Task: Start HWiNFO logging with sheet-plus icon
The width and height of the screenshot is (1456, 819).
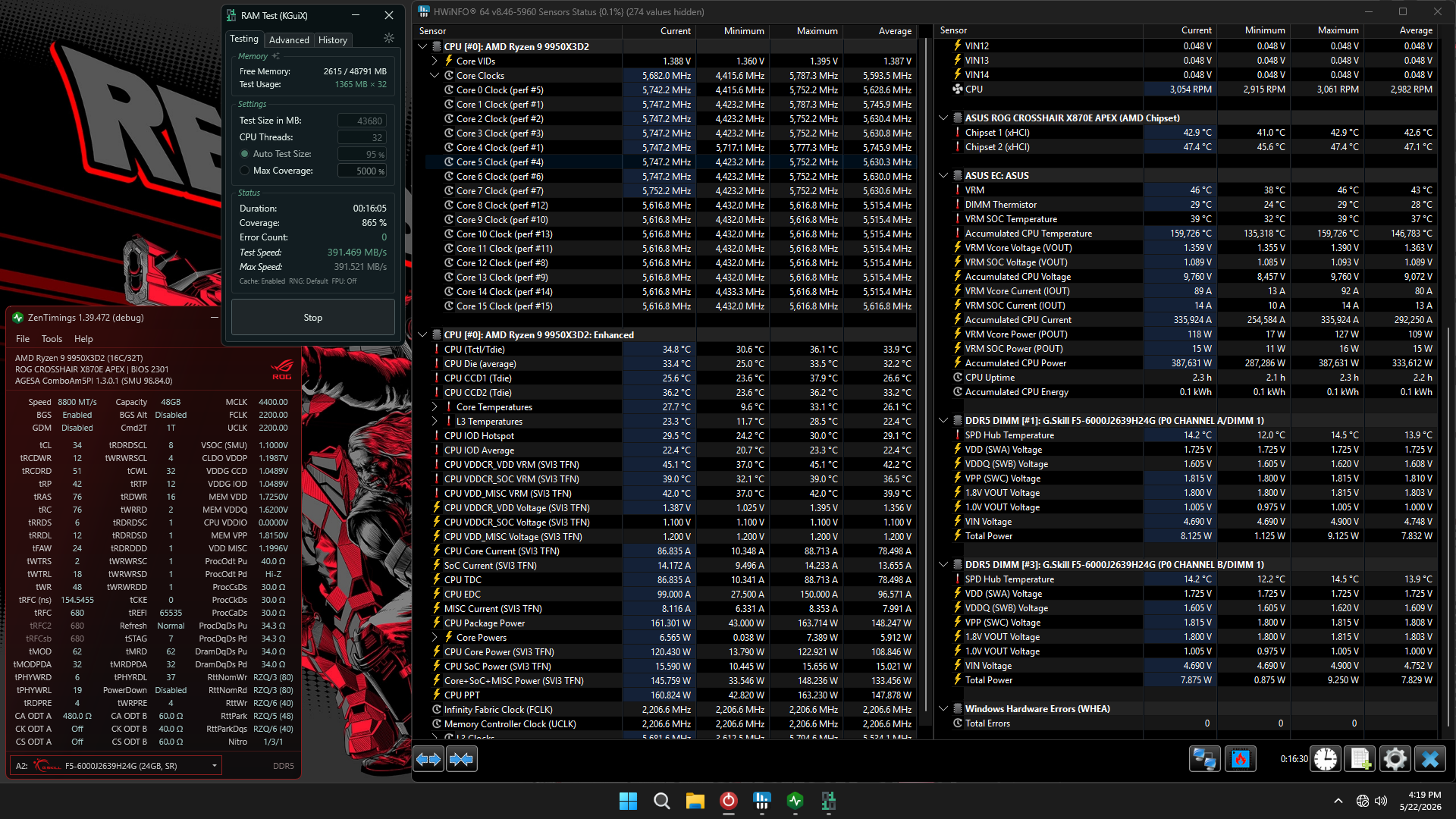Action: coord(1360,759)
